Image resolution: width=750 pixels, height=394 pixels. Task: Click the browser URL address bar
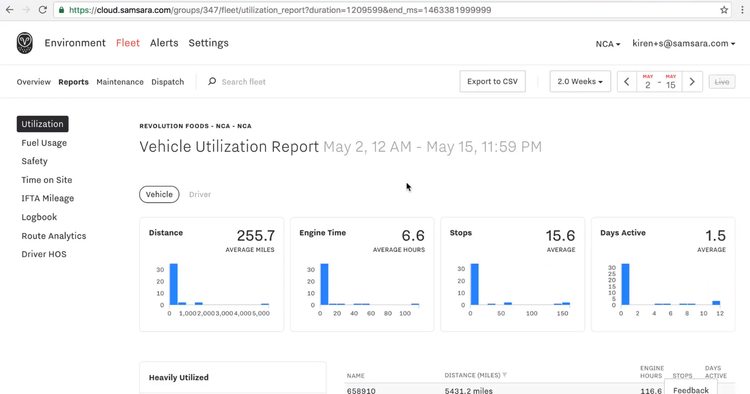click(392, 10)
